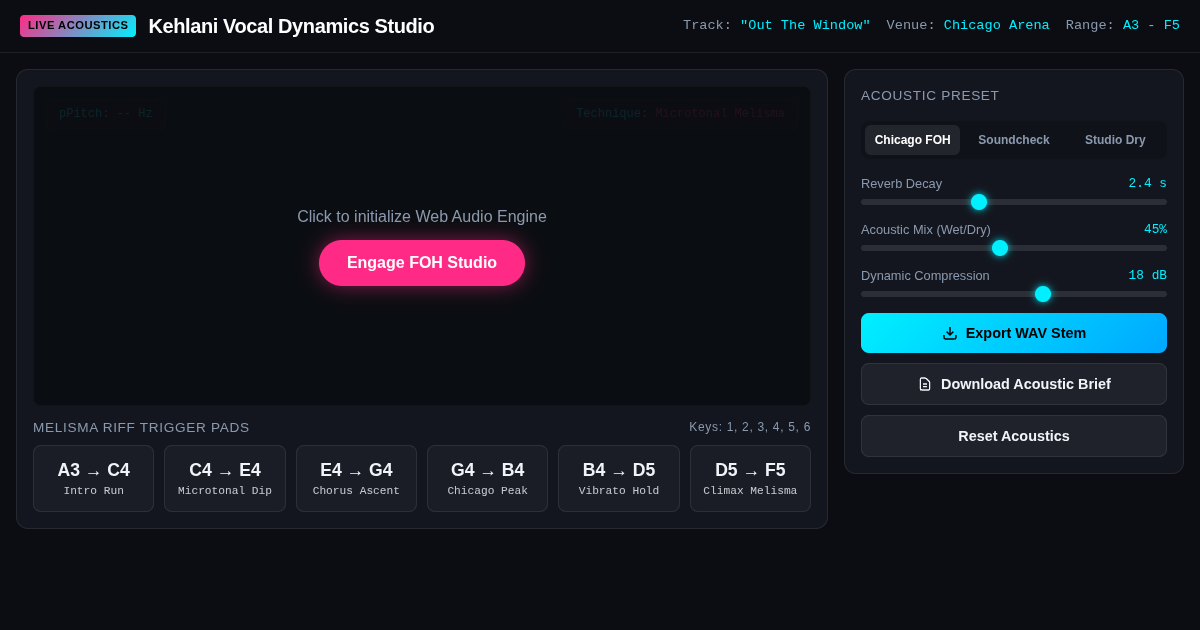Click the document icon on Download Acoustic Brief
The width and height of the screenshot is (1200, 630).
click(925, 384)
